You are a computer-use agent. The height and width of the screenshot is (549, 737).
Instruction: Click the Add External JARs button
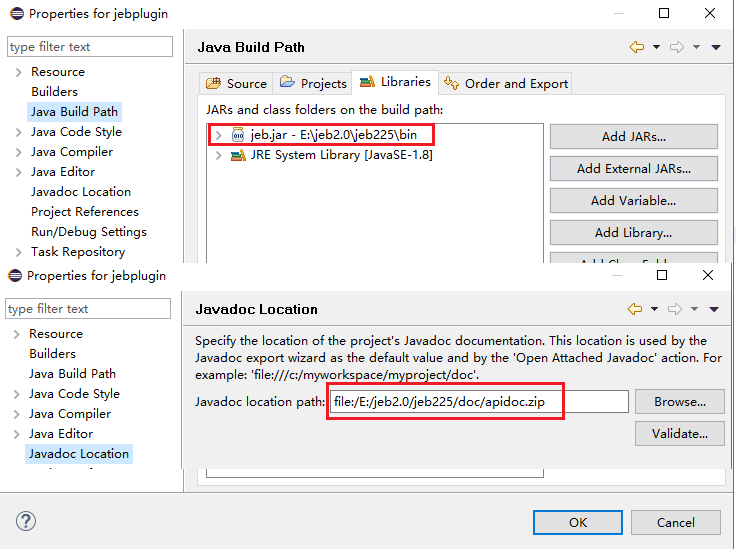coord(633,168)
